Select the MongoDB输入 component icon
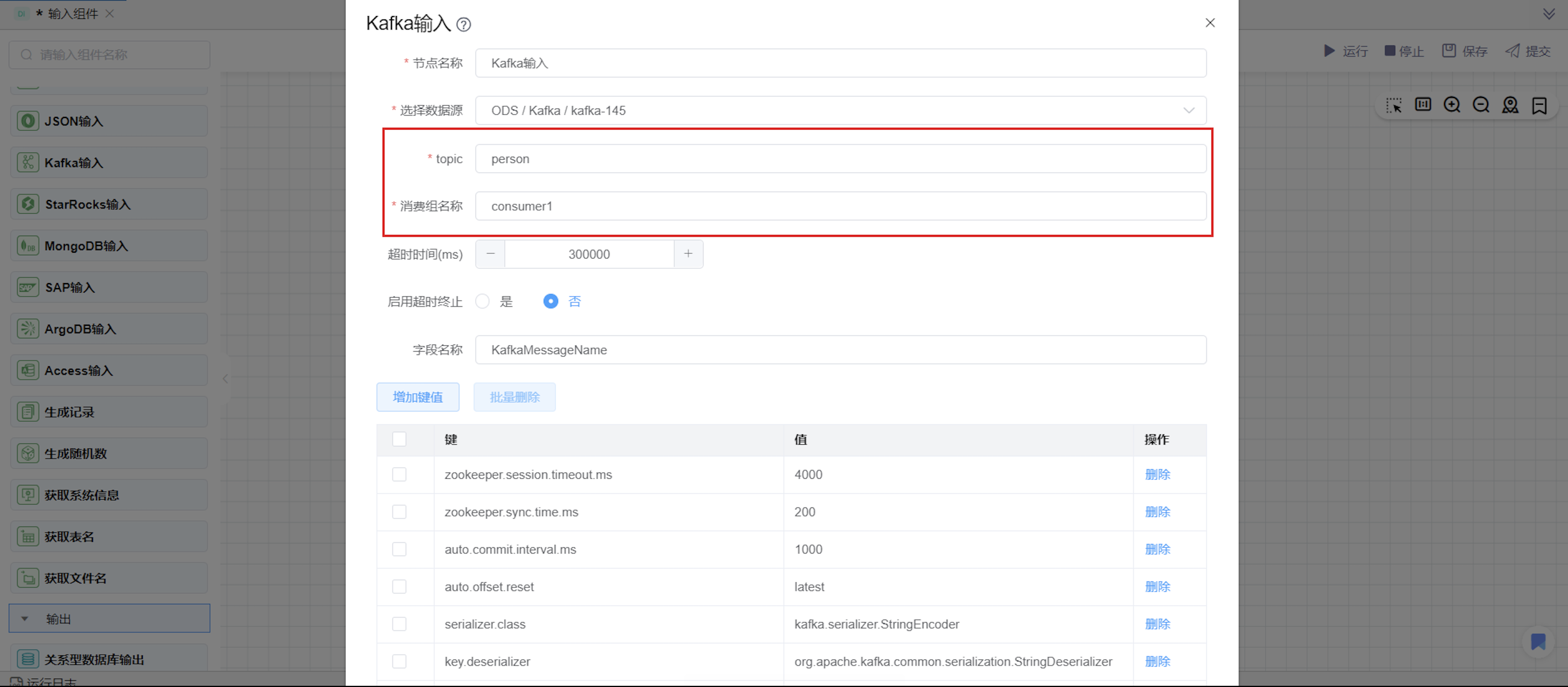 tap(28, 246)
